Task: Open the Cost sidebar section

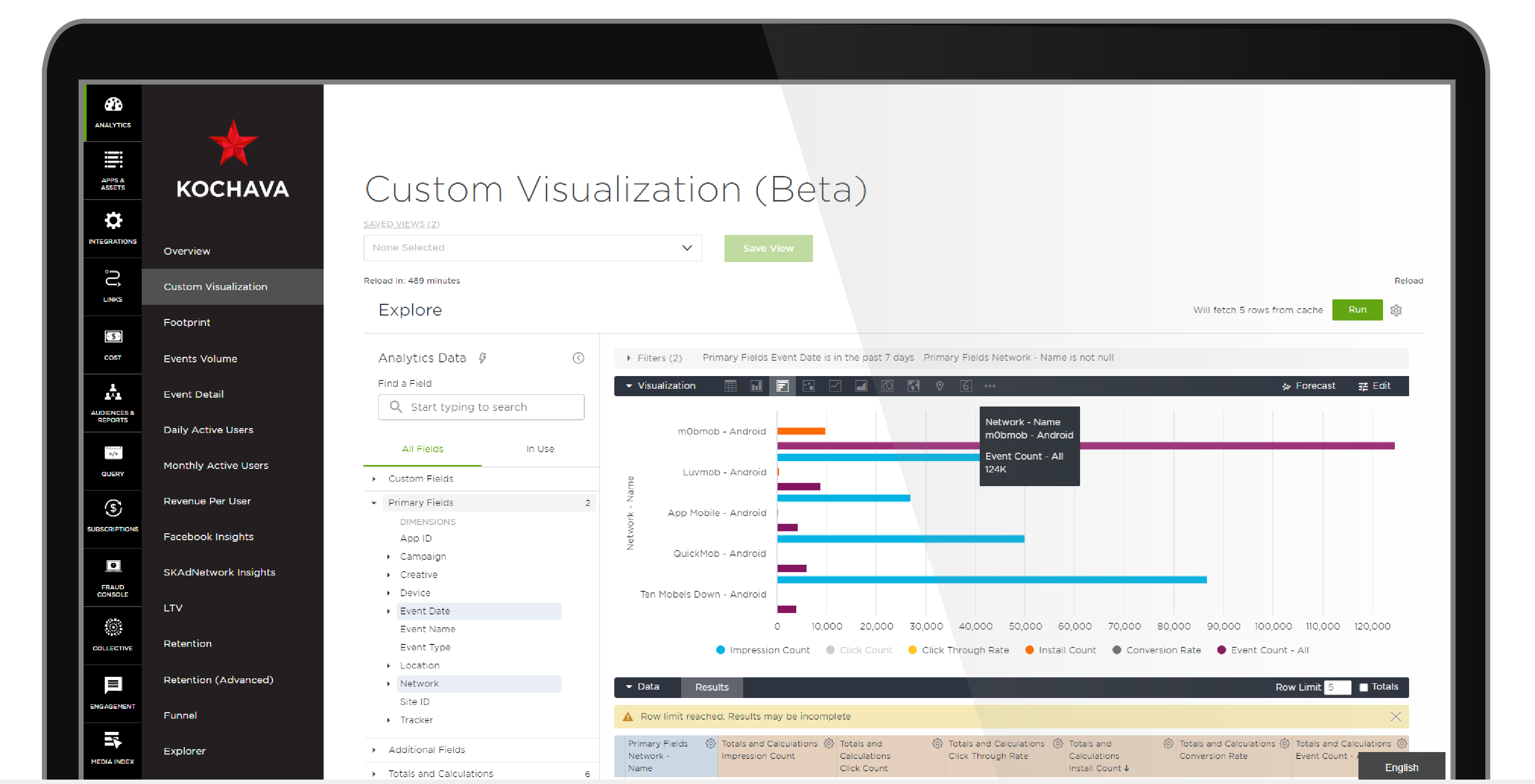Action: pyautogui.click(x=113, y=345)
